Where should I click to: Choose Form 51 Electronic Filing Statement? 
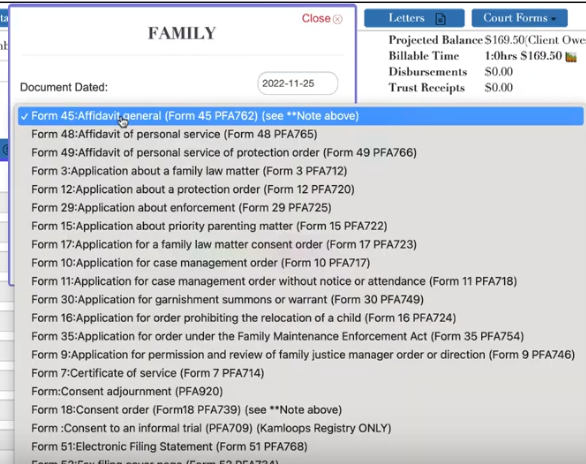pyautogui.click(x=301, y=446)
